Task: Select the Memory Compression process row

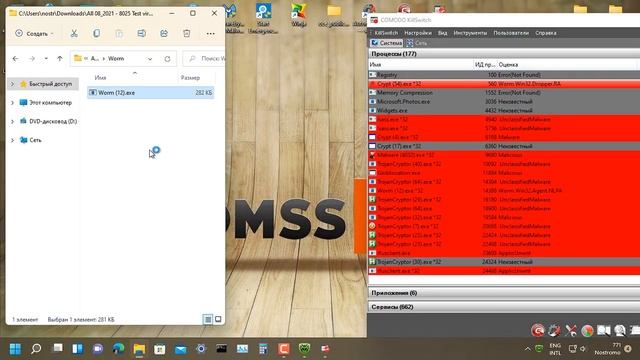Action: tap(504, 93)
